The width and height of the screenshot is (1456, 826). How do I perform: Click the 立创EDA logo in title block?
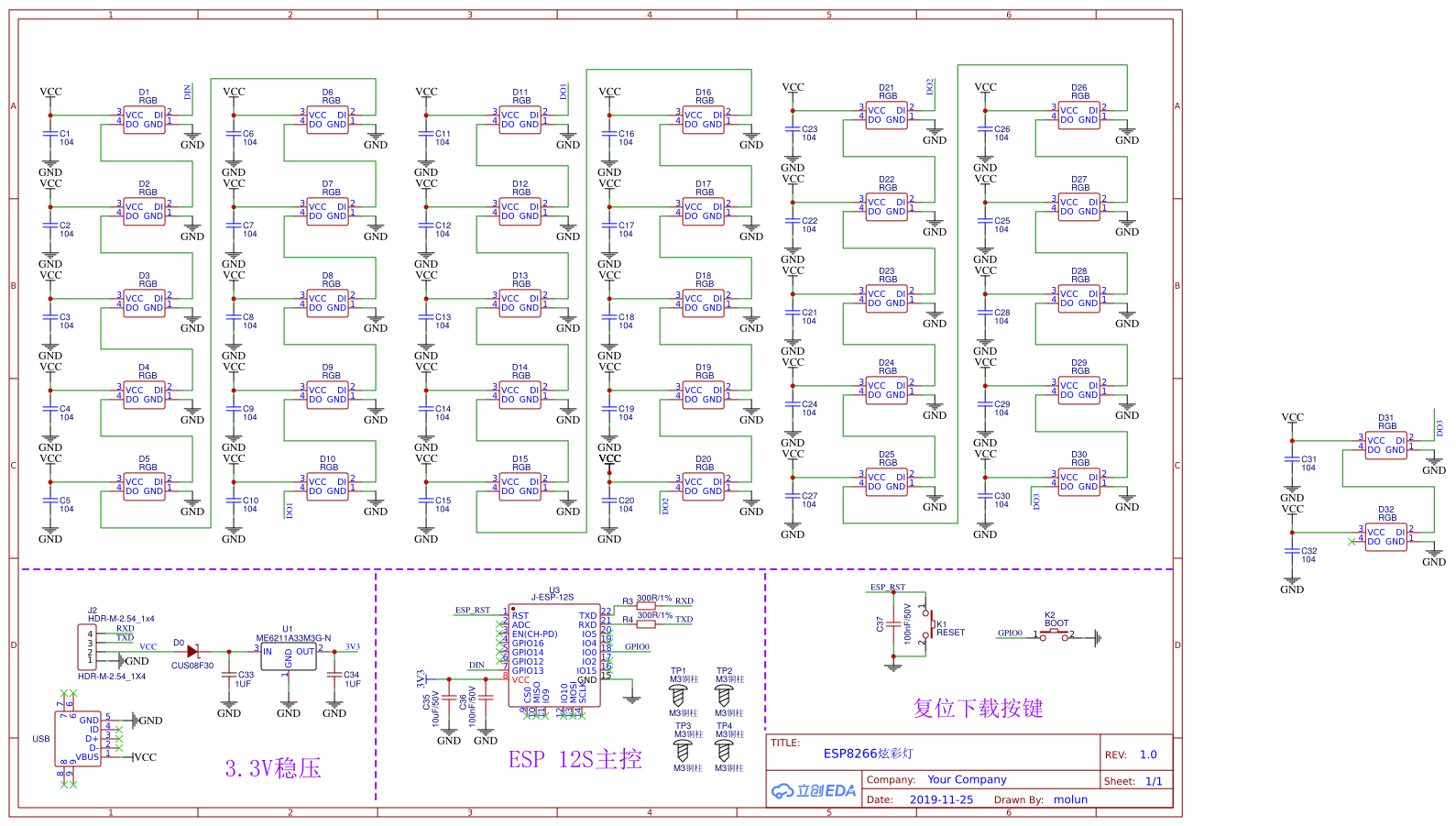click(814, 790)
